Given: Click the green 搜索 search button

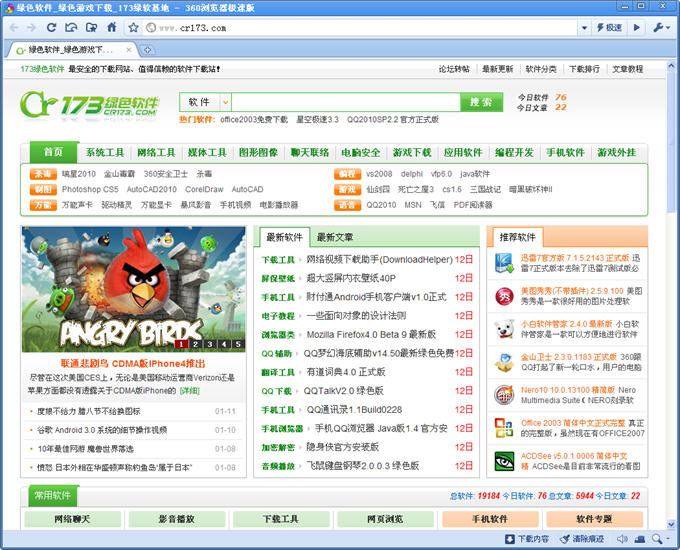Looking at the screenshot, I should [x=481, y=102].
